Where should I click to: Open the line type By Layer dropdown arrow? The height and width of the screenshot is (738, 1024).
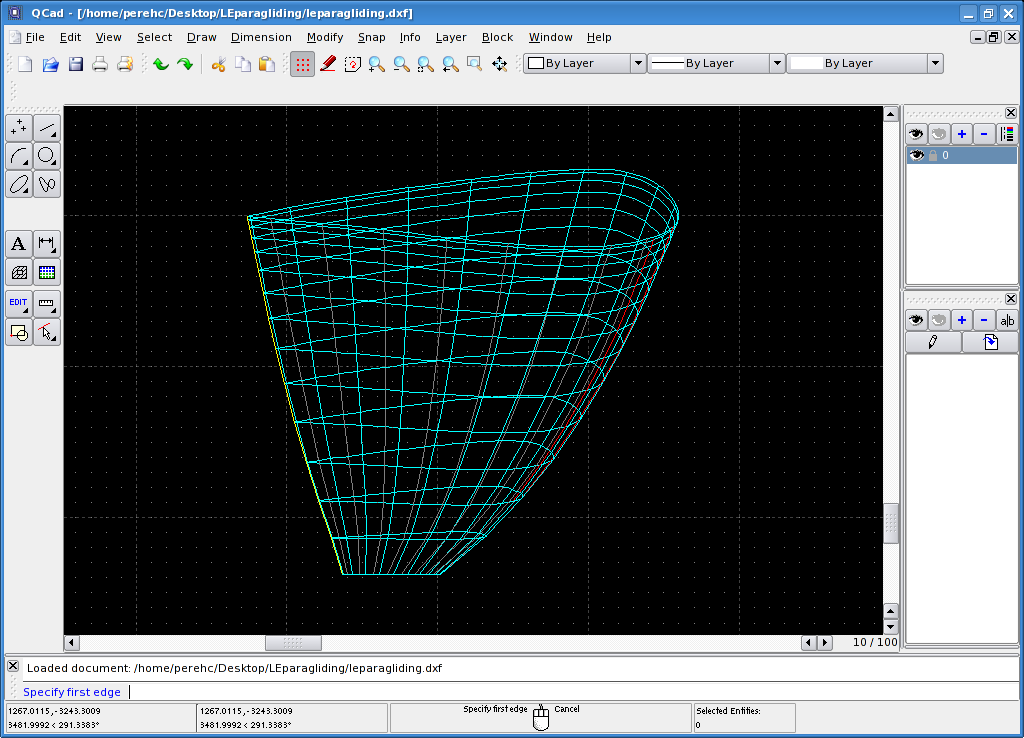pyautogui.click(x=935, y=63)
